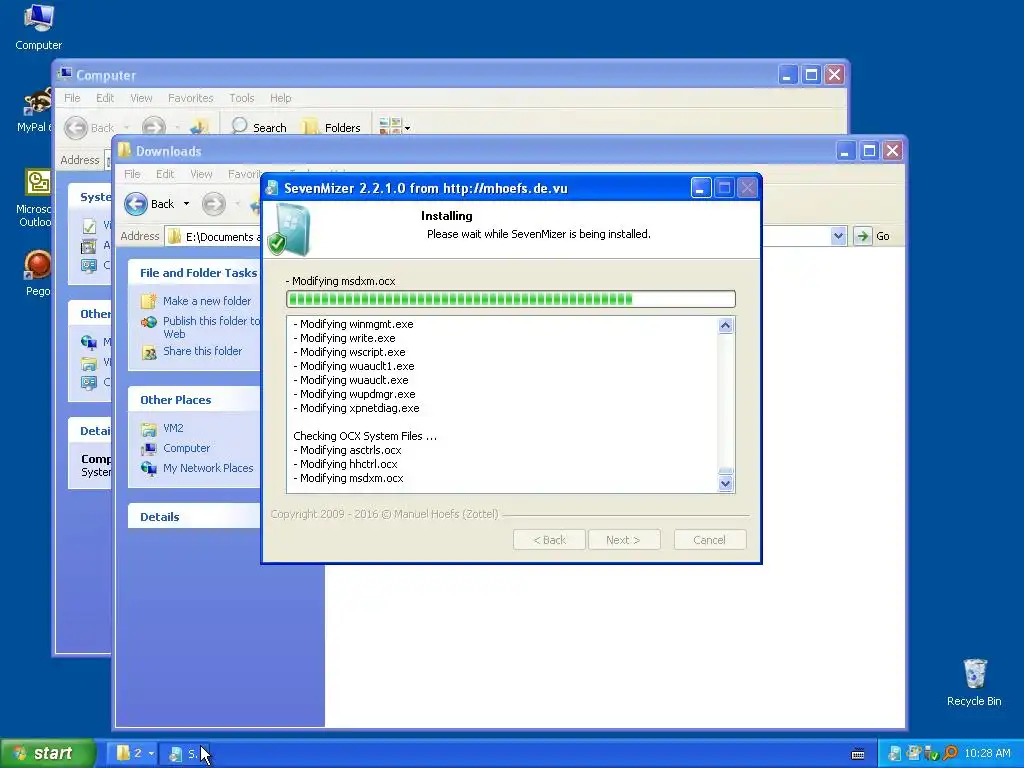Image resolution: width=1024 pixels, height=768 pixels.
Task: Select the "Checking OCX System Files" log line
Action: [x=364, y=436]
